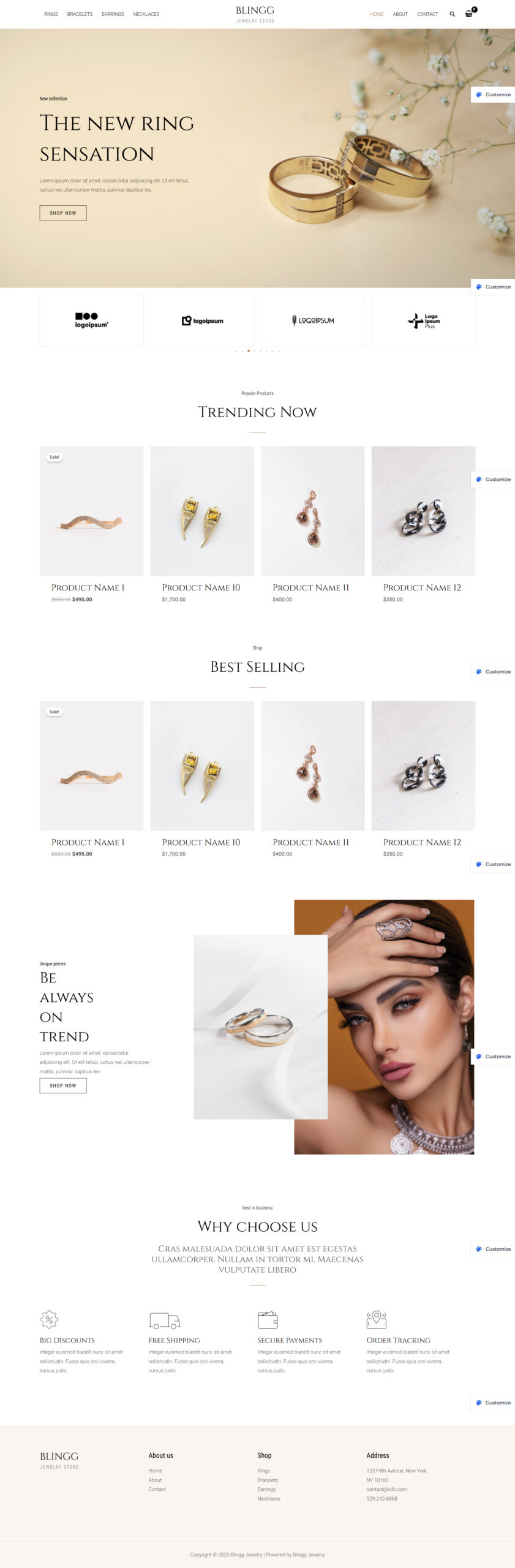The image size is (515, 1568).
Task: Click the Logo Ipsum Plus brand logo card
Action: coord(423,321)
